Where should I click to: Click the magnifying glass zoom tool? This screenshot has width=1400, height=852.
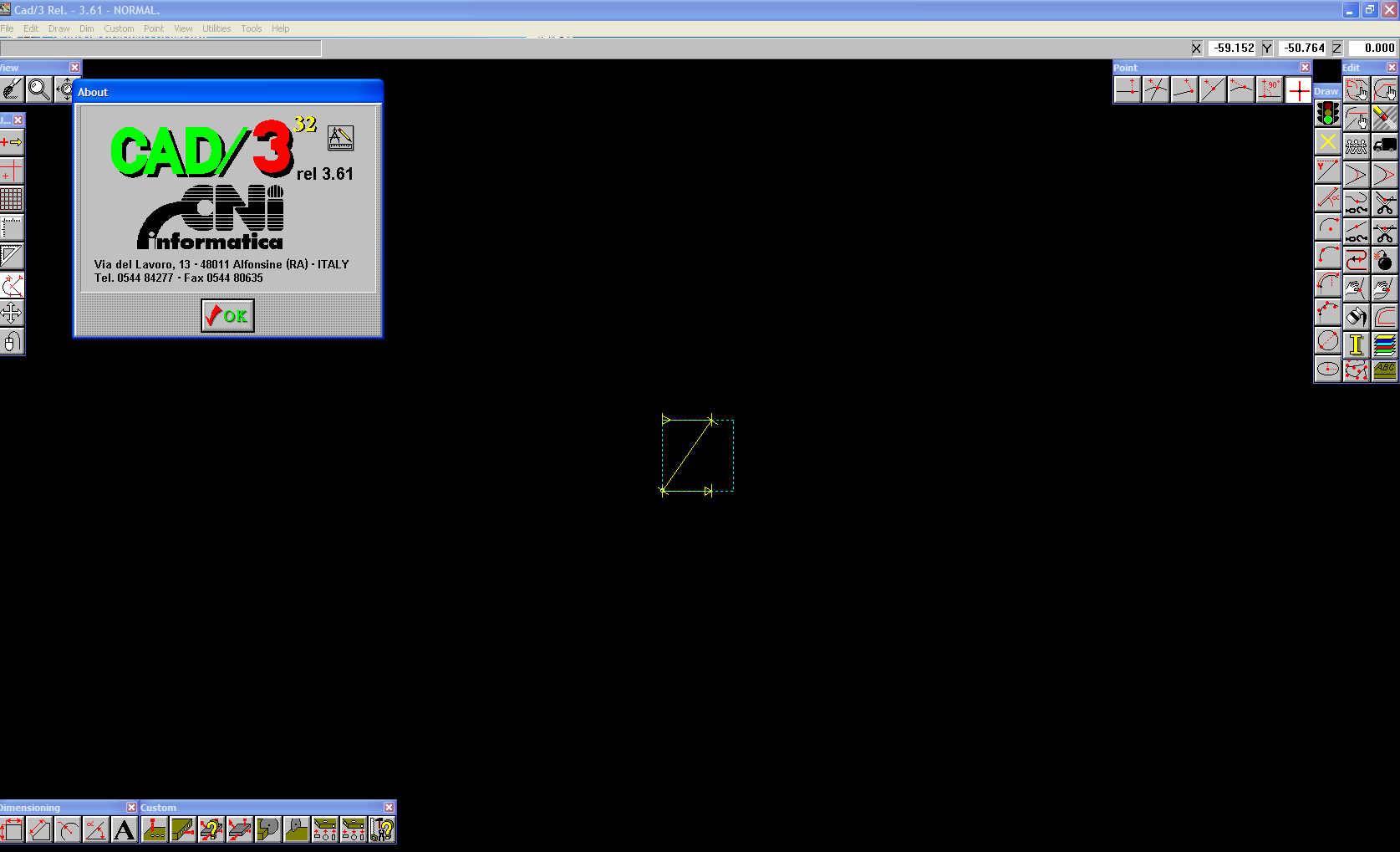point(38,89)
